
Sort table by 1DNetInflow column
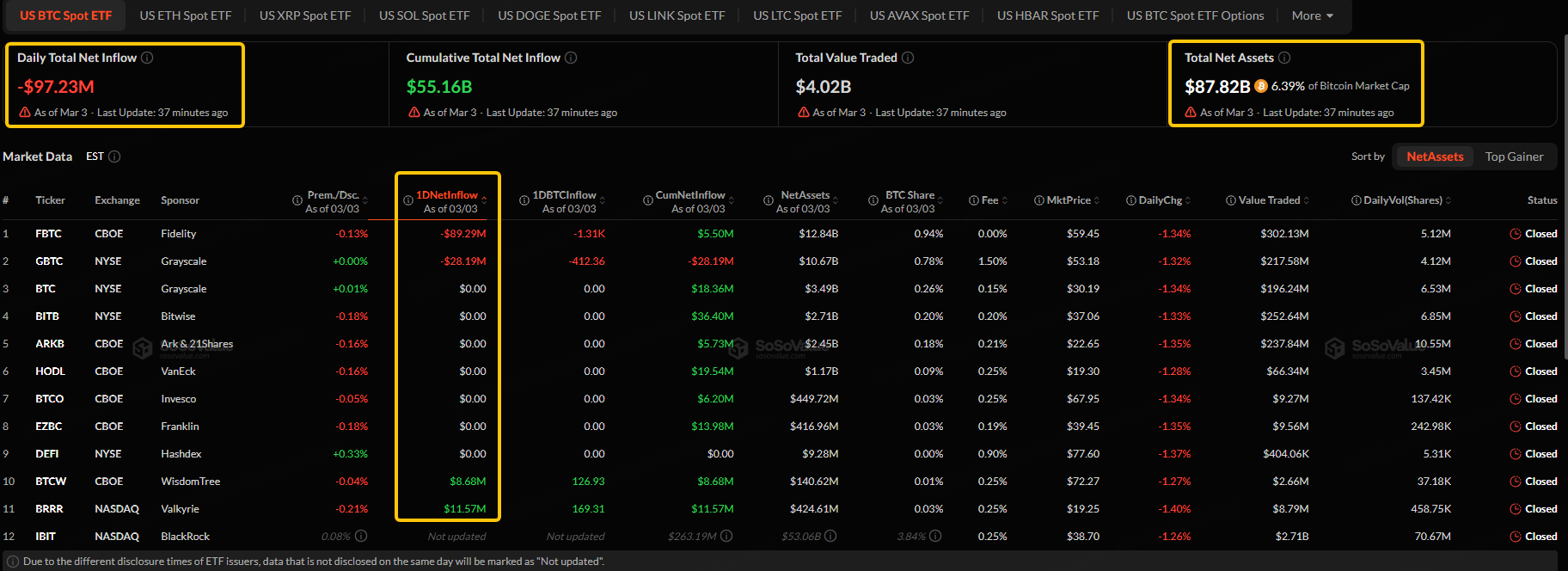point(446,195)
